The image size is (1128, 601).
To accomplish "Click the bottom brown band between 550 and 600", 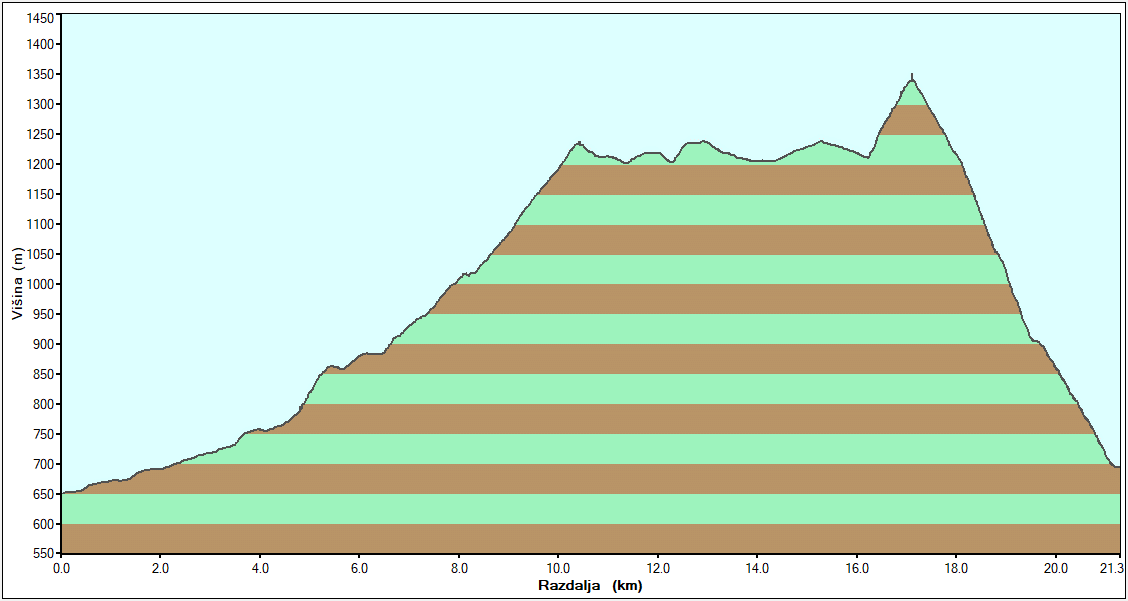I will (x=590, y=539).
